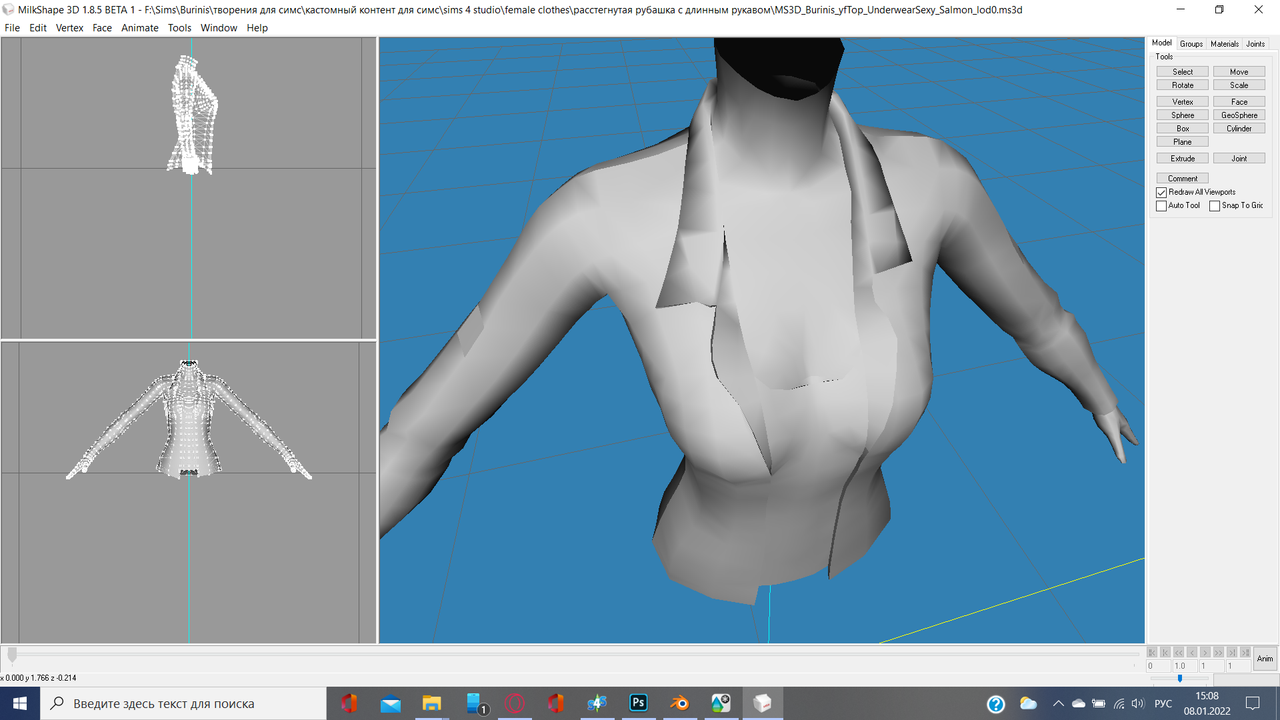Toggle Anim mode button
The height and width of the screenshot is (720, 1280).
click(x=1265, y=658)
